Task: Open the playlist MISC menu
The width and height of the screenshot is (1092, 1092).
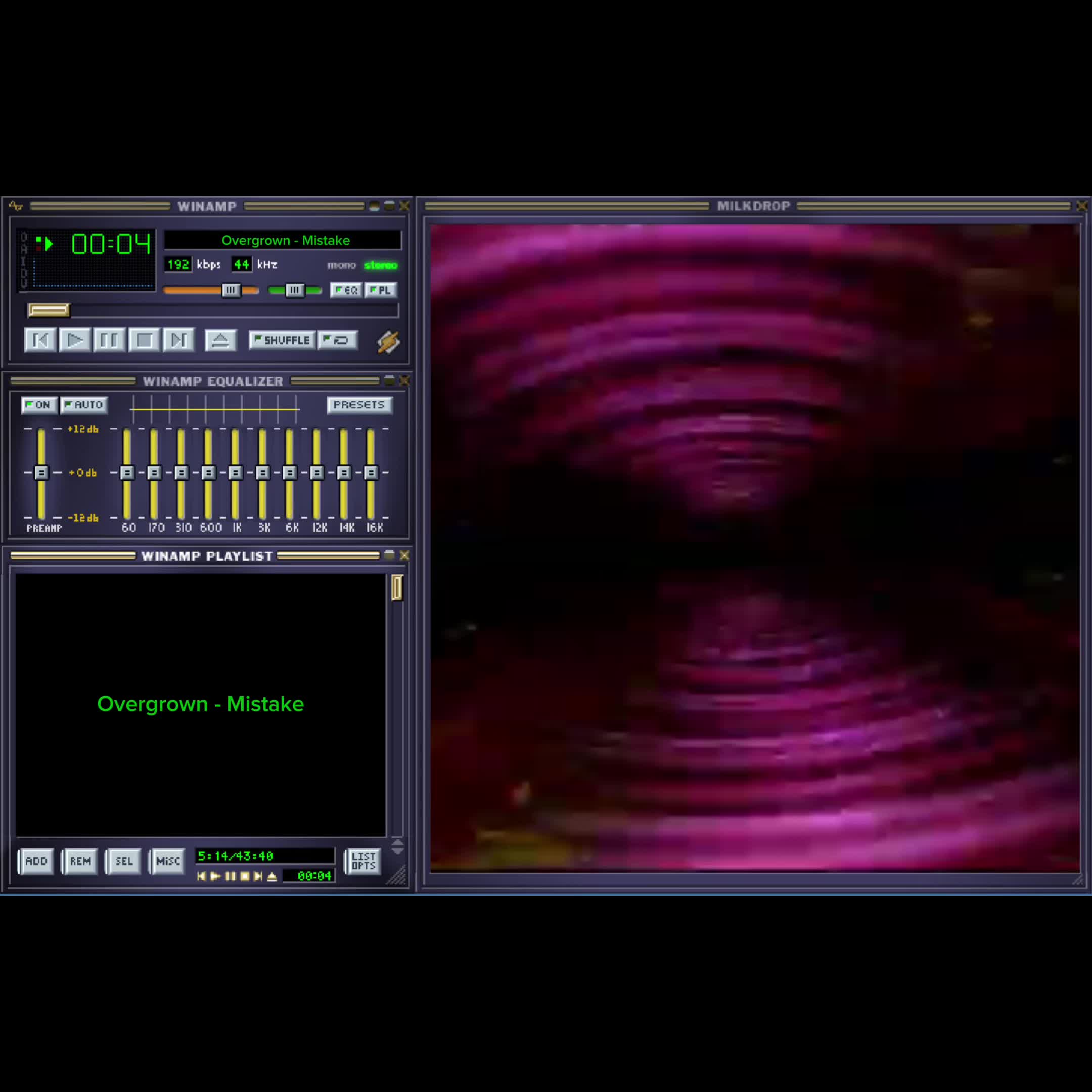Action: pyautogui.click(x=167, y=861)
